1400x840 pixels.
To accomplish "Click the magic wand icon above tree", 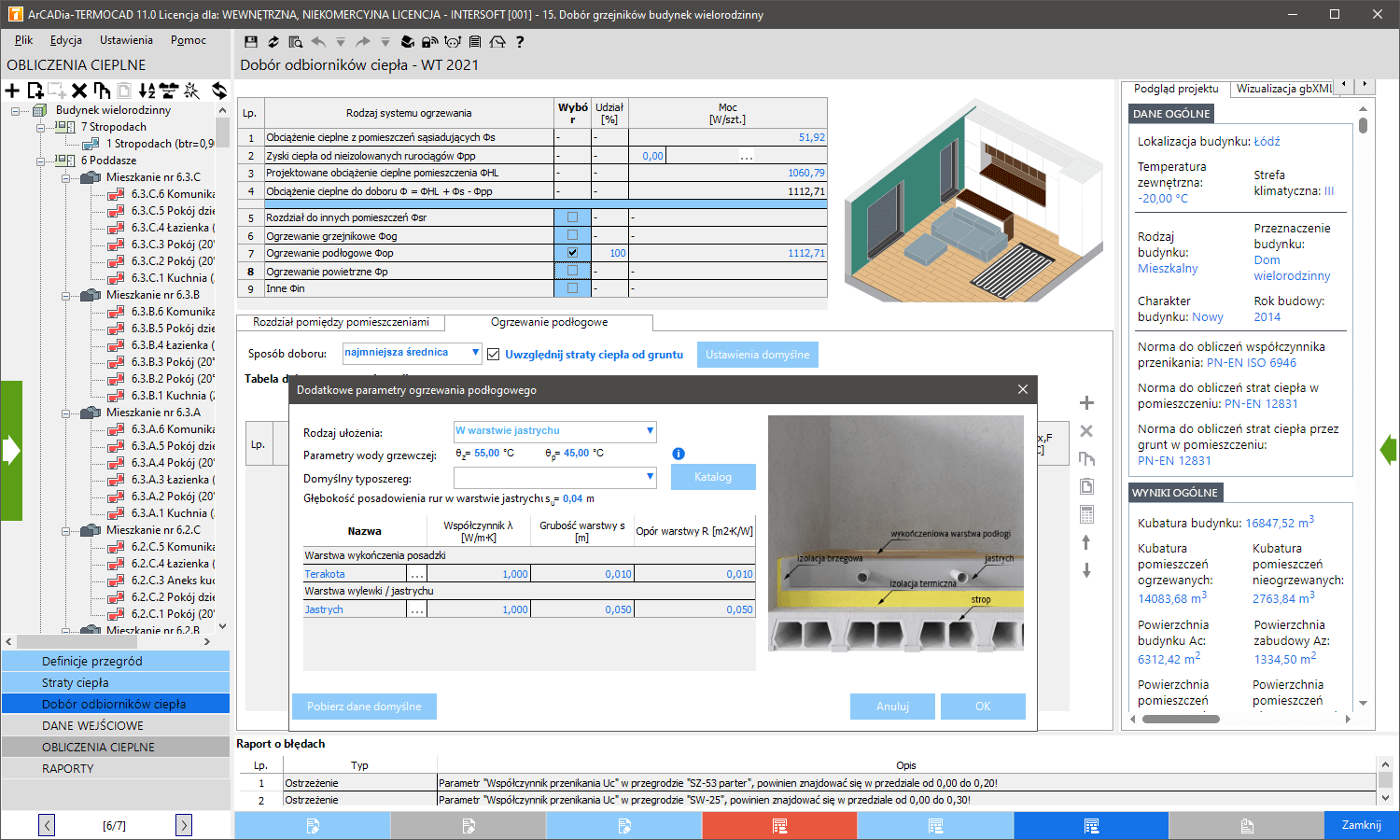I will (191, 91).
